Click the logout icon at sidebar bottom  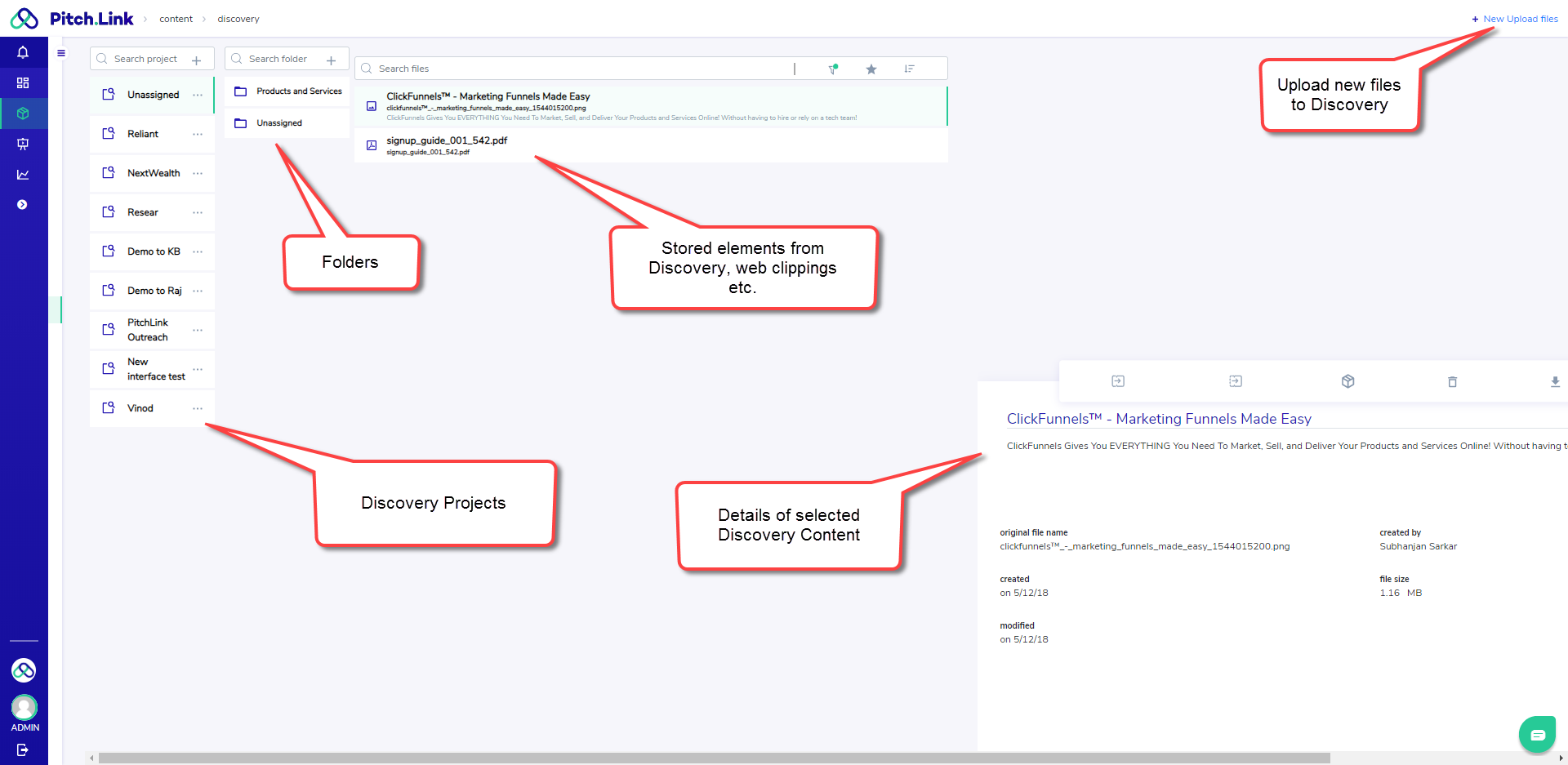click(23, 749)
